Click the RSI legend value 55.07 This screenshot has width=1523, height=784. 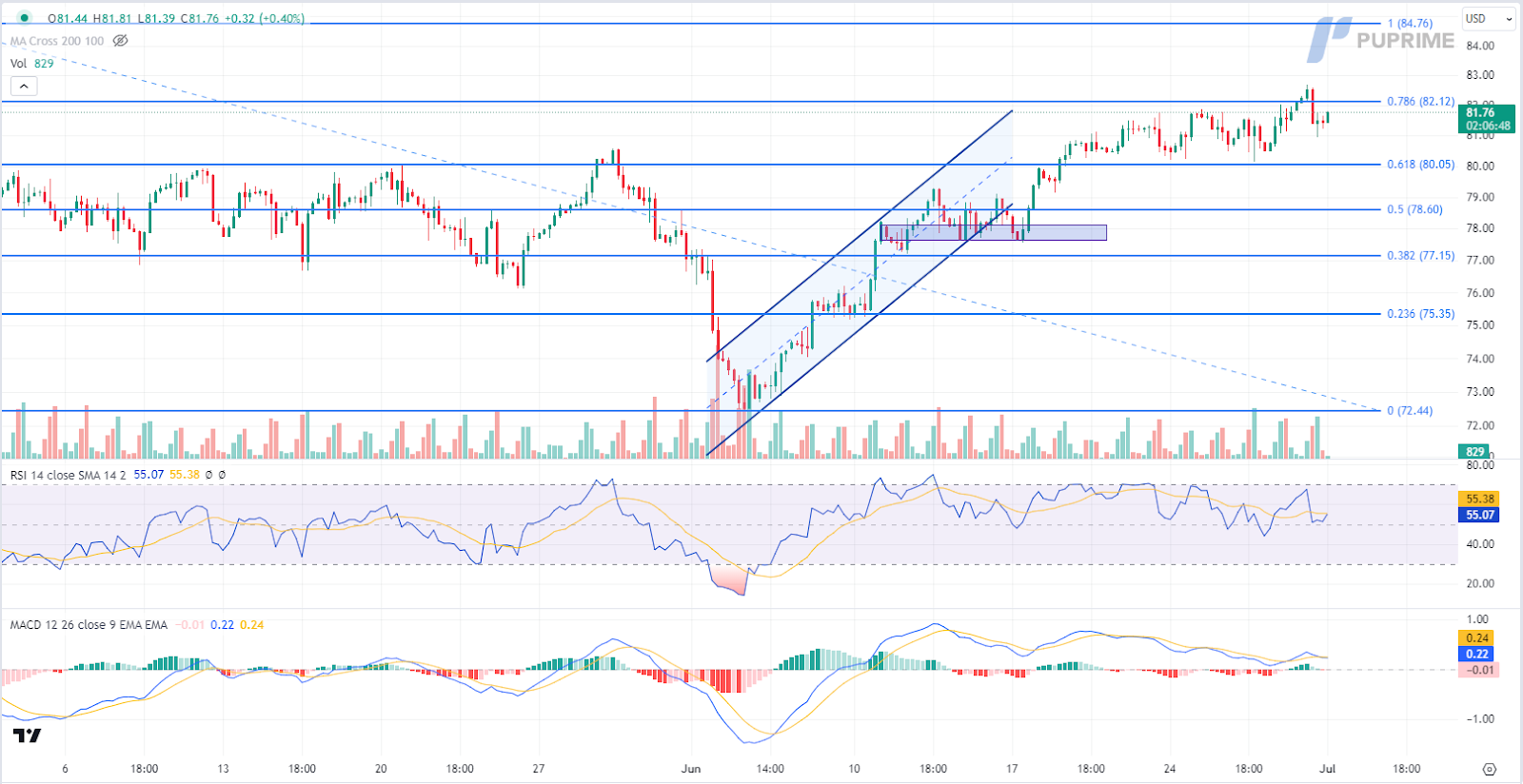148,475
